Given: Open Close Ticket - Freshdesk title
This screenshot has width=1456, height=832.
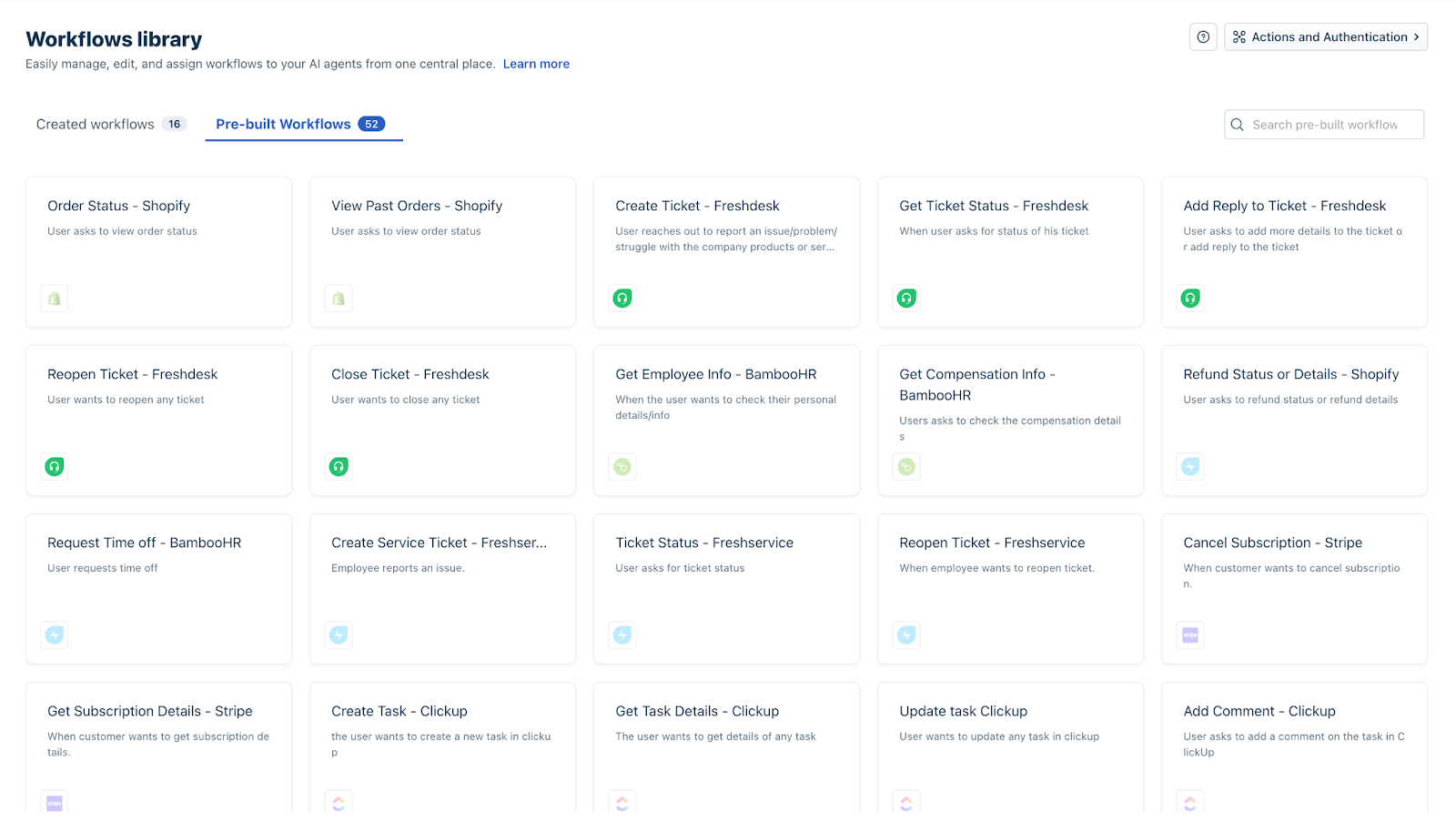Looking at the screenshot, I should (410, 374).
